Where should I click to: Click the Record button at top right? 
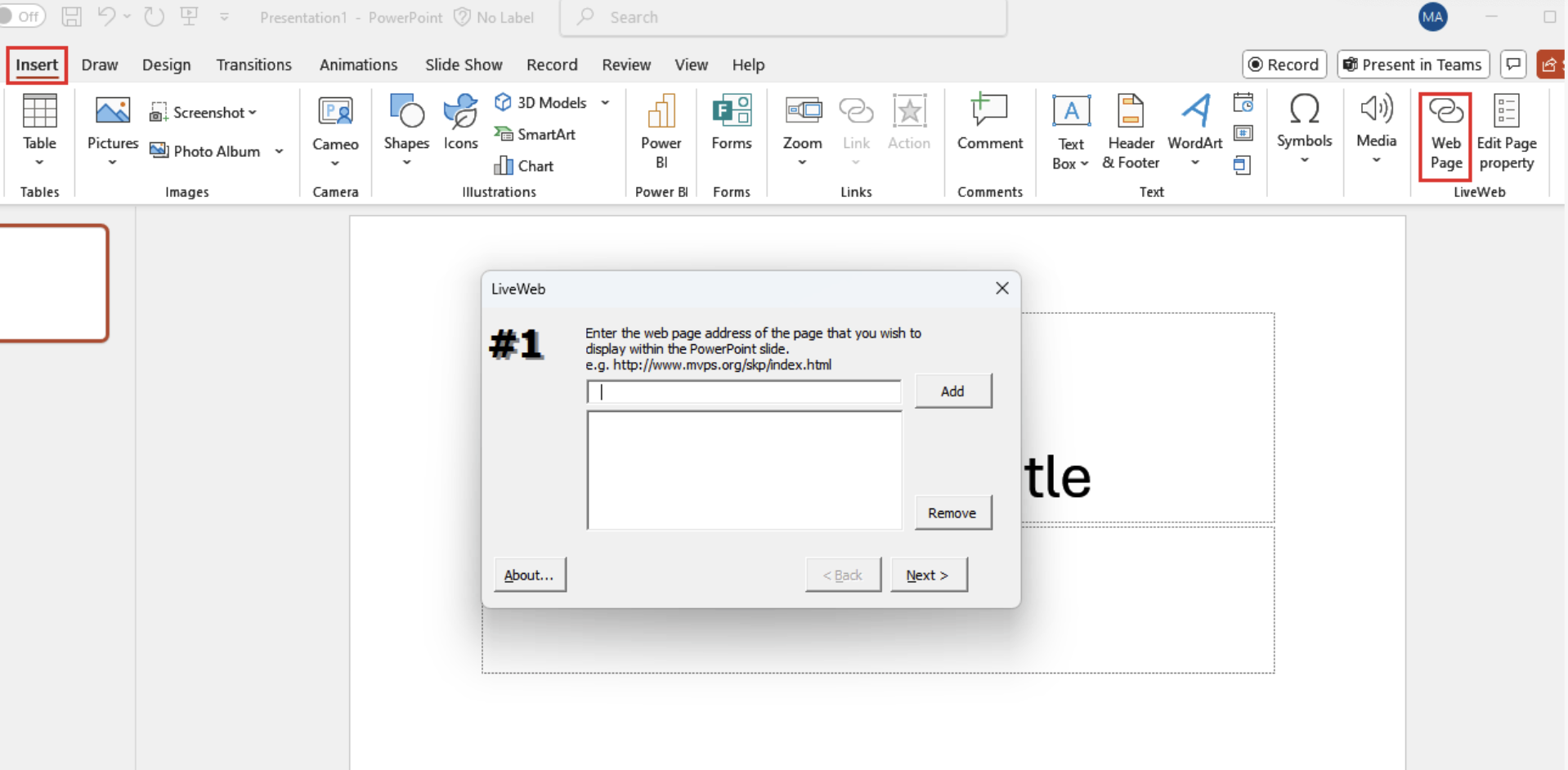pyautogui.click(x=1284, y=64)
